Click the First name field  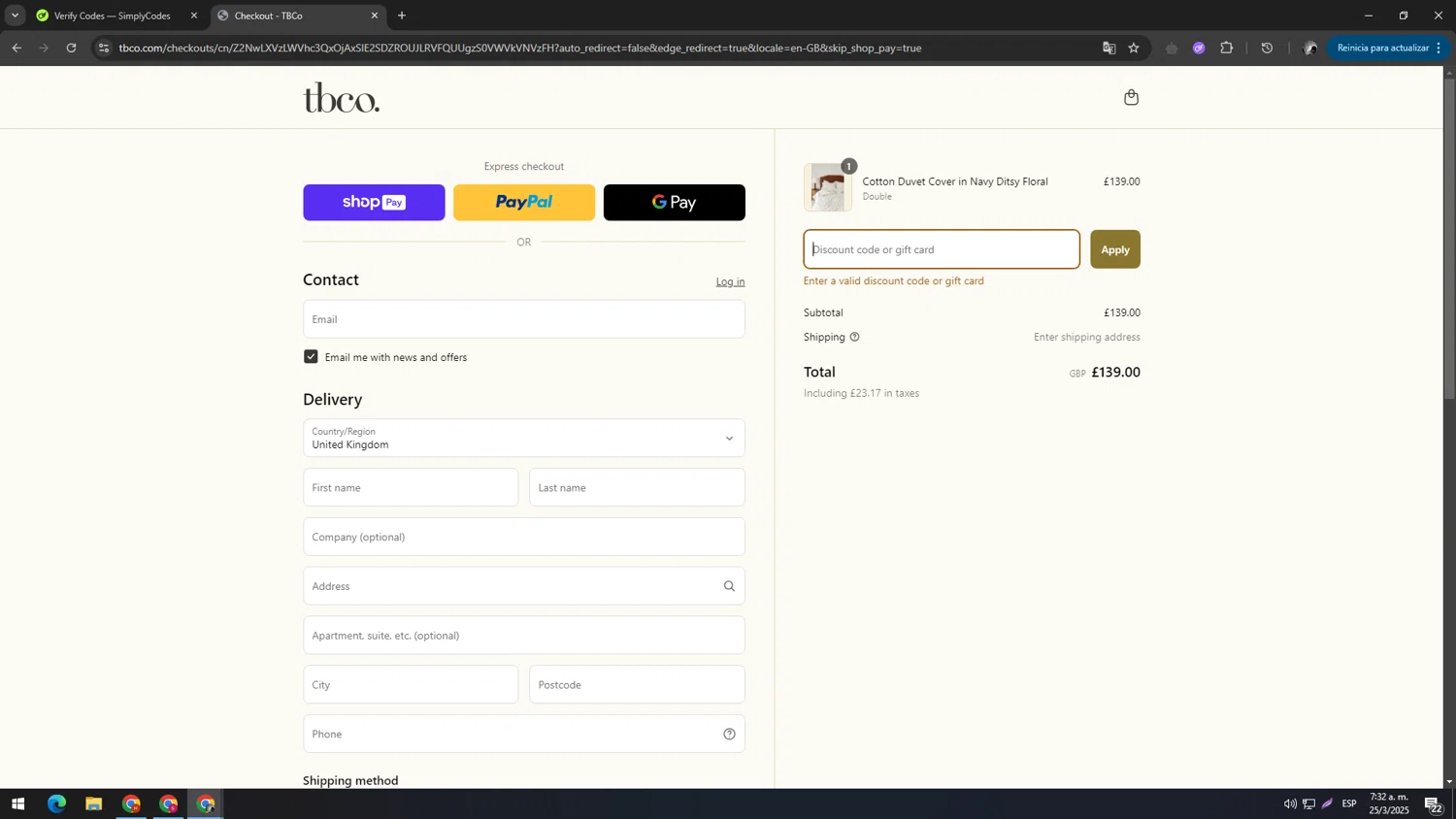point(411,487)
